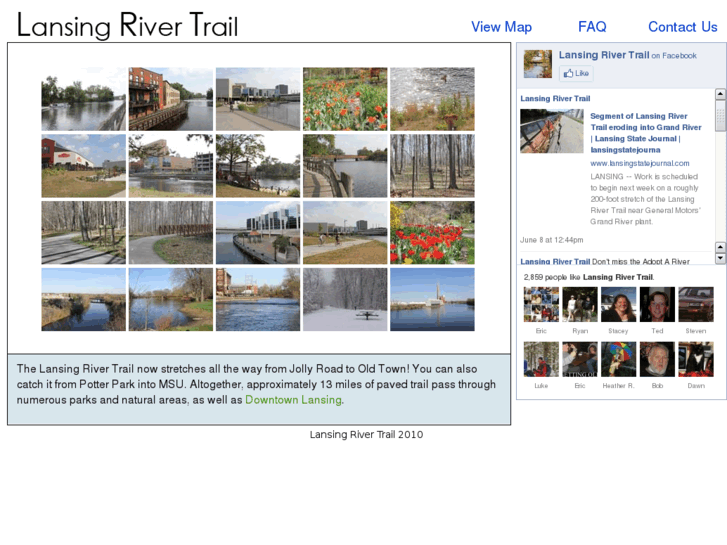Click the 'June 8 at 12:44pm' timestamp
Image resolution: width=727 pixels, height=545 pixels.
[x=551, y=240]
